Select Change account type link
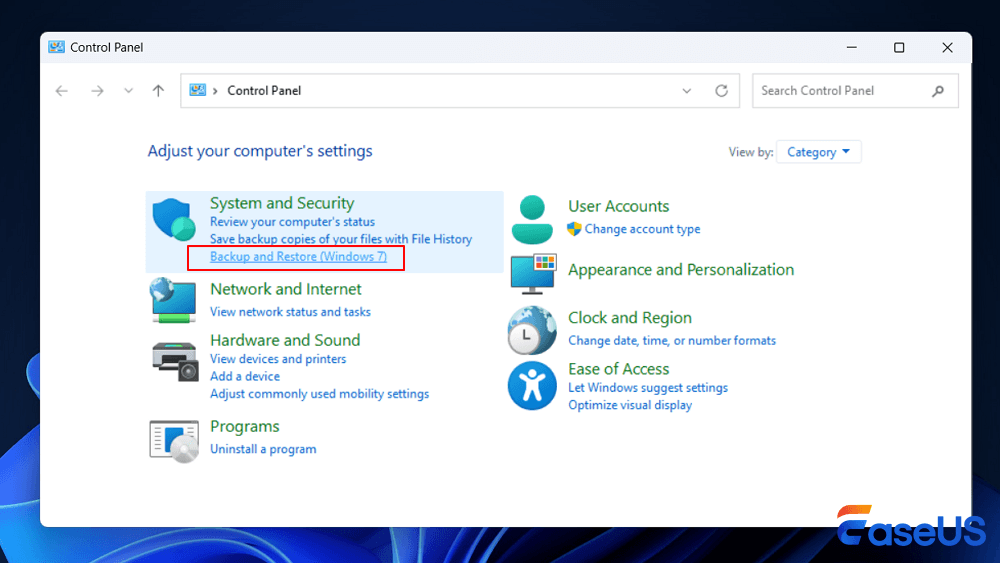Screen dimensions: 1000x563 tap(642, 229)
